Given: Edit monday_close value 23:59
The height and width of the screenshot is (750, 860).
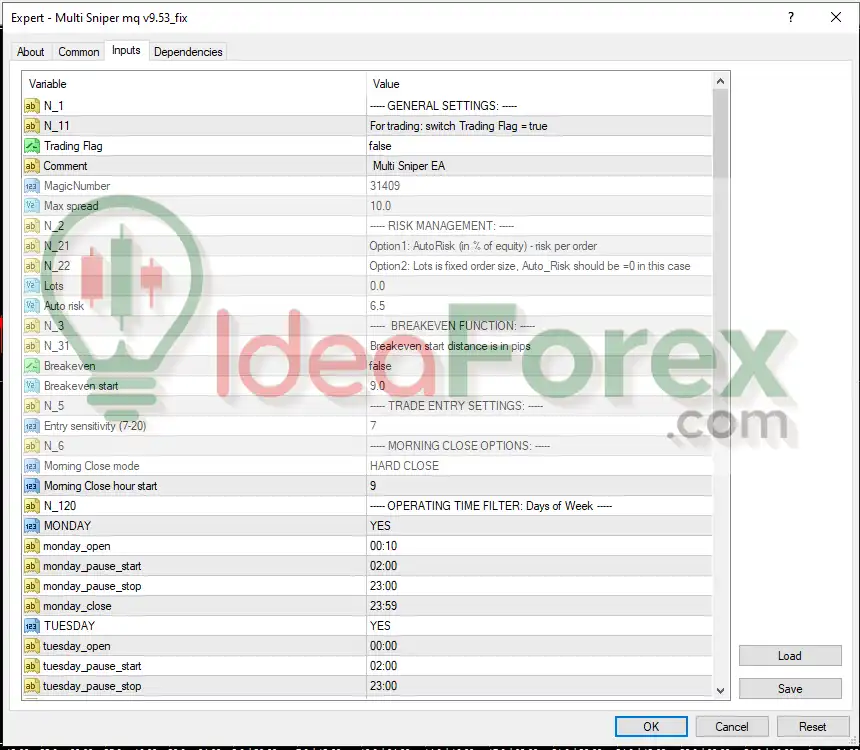Looking at the screenshot, I should click(x=539, y=606).
